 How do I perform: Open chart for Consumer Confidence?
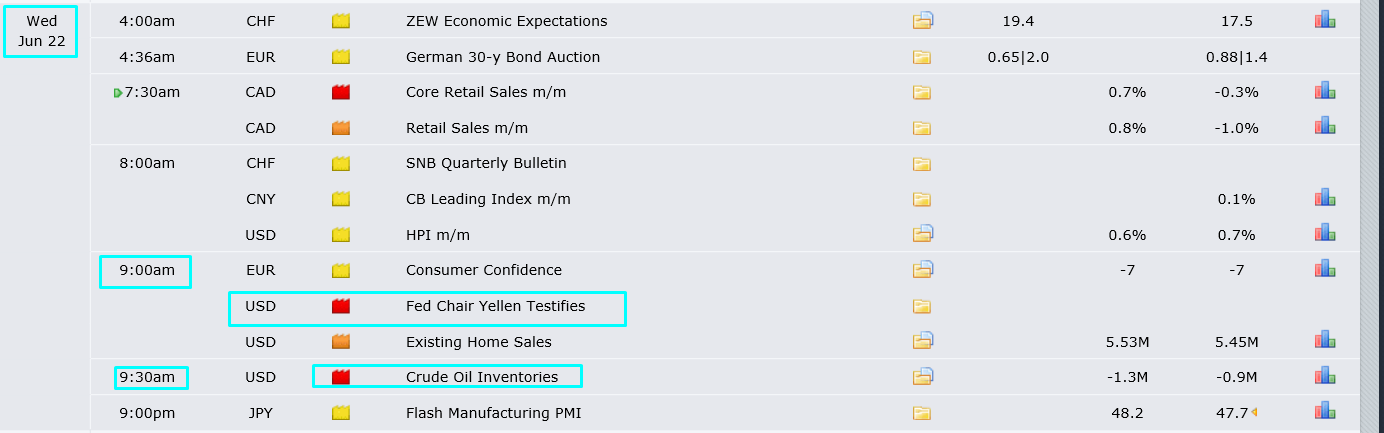tap(1325, 270)
